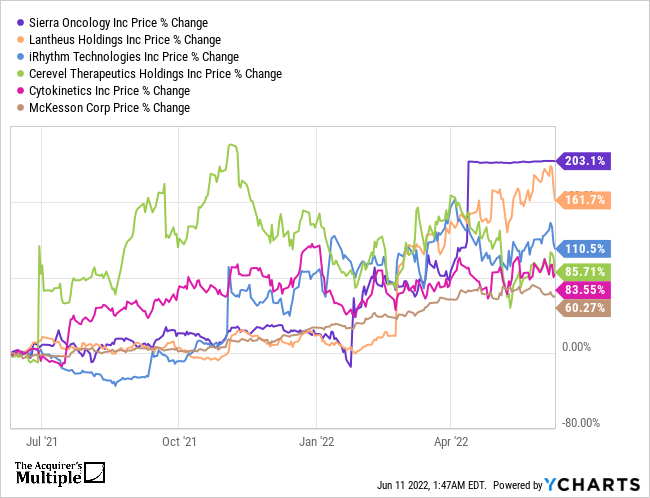
Task: Open The Acquirer's Multiple logo
Action: 59,474
